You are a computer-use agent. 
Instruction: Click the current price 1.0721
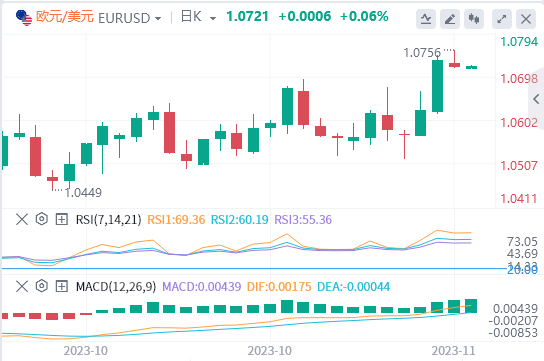(247, 17)
